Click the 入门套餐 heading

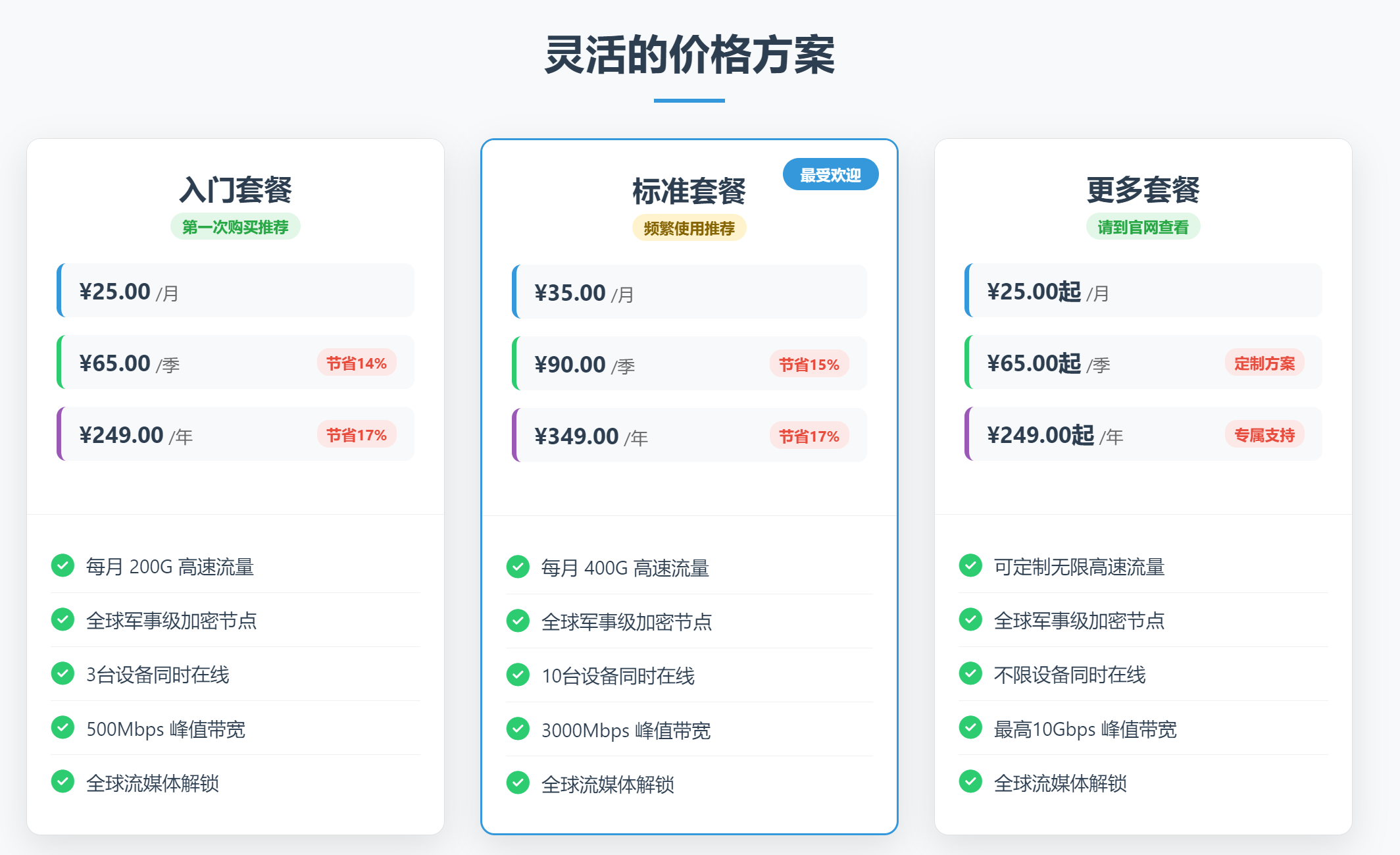point(236,190)
